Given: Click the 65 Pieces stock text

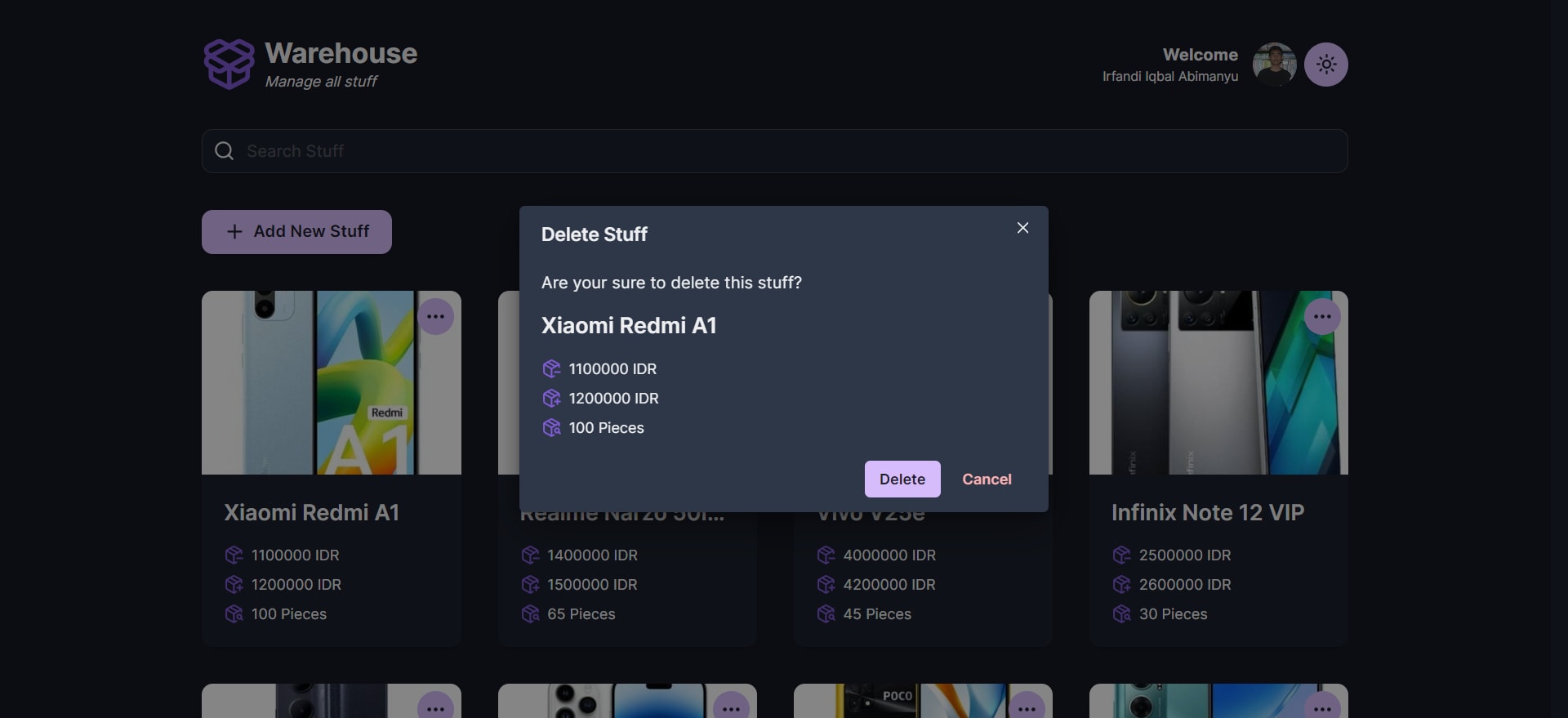Looking at the screenshot, I should tap(581, 614).
